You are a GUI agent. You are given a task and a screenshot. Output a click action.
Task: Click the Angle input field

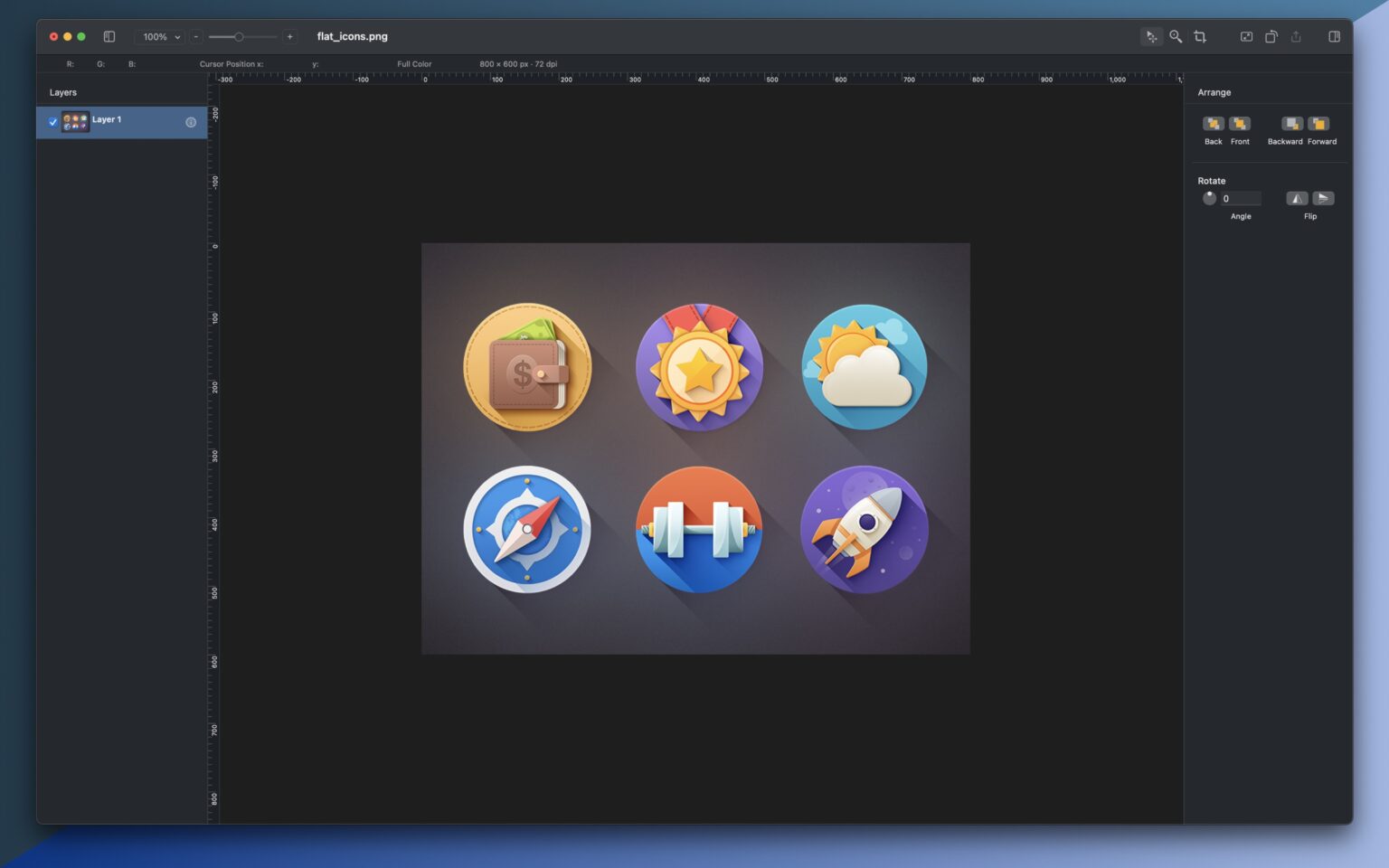click(x=1241, y=199)
